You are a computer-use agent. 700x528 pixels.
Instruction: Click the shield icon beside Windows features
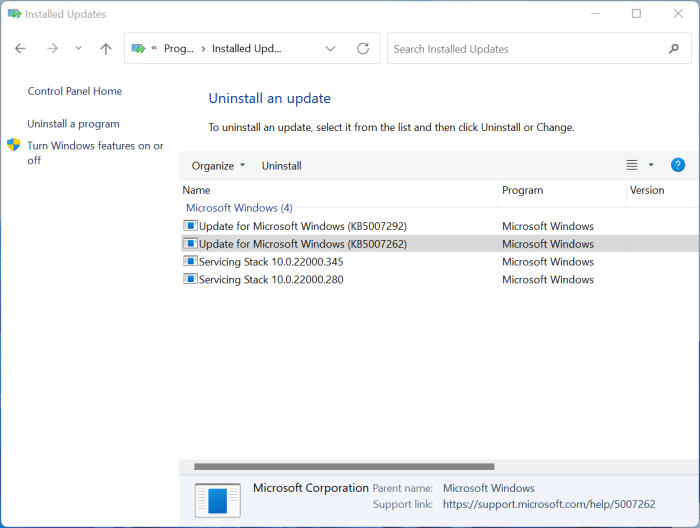pyautogui.click(x=14, y=145)
